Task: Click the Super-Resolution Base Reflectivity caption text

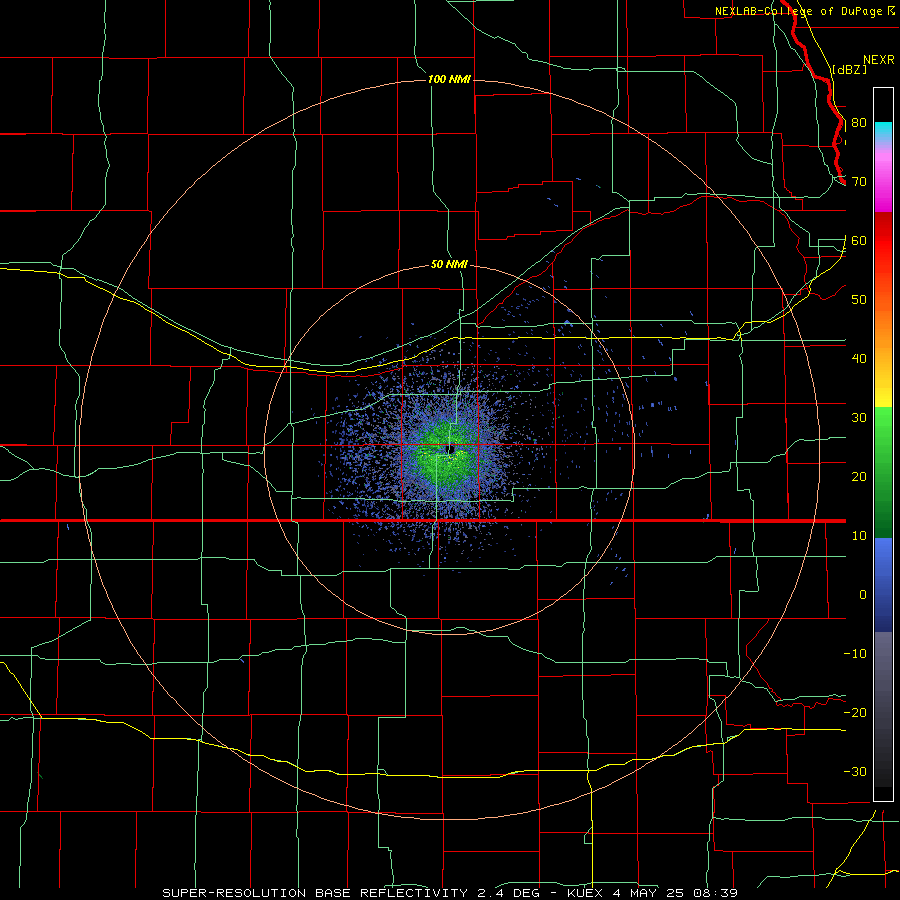Action: tap(313, 893)
